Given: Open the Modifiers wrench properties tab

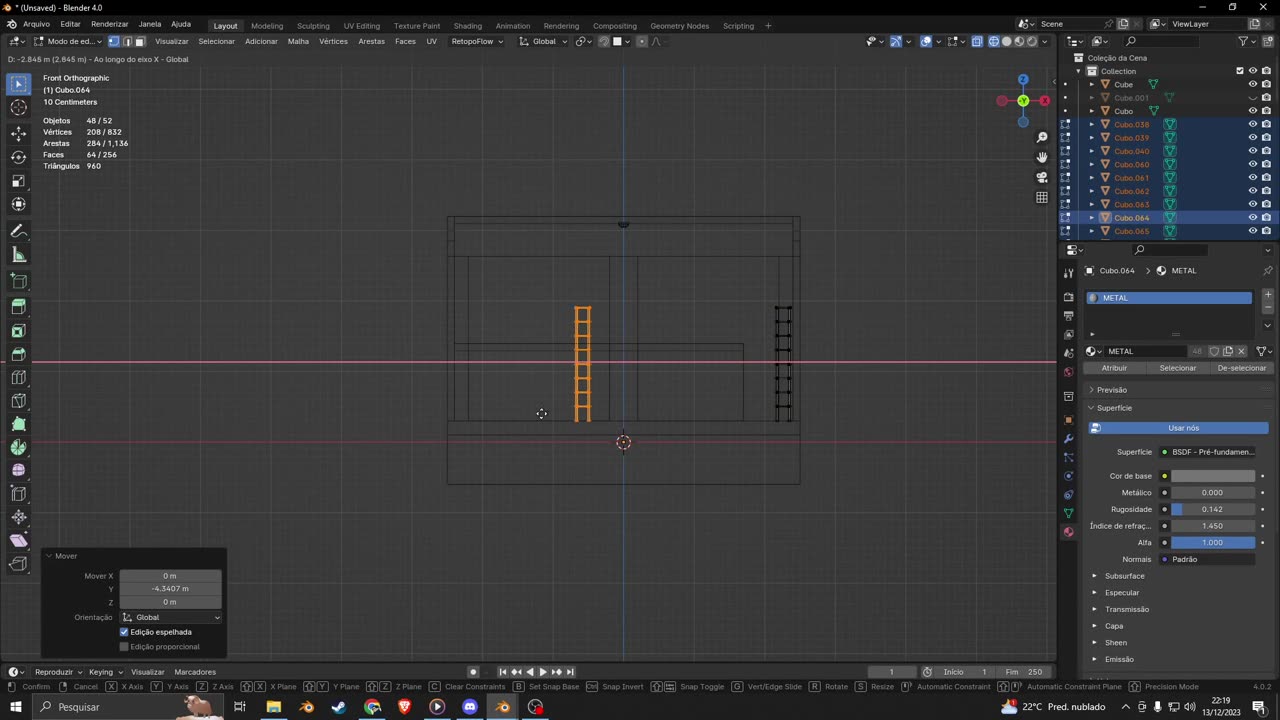Looking at the screenshot, I should coord(1069,439).
